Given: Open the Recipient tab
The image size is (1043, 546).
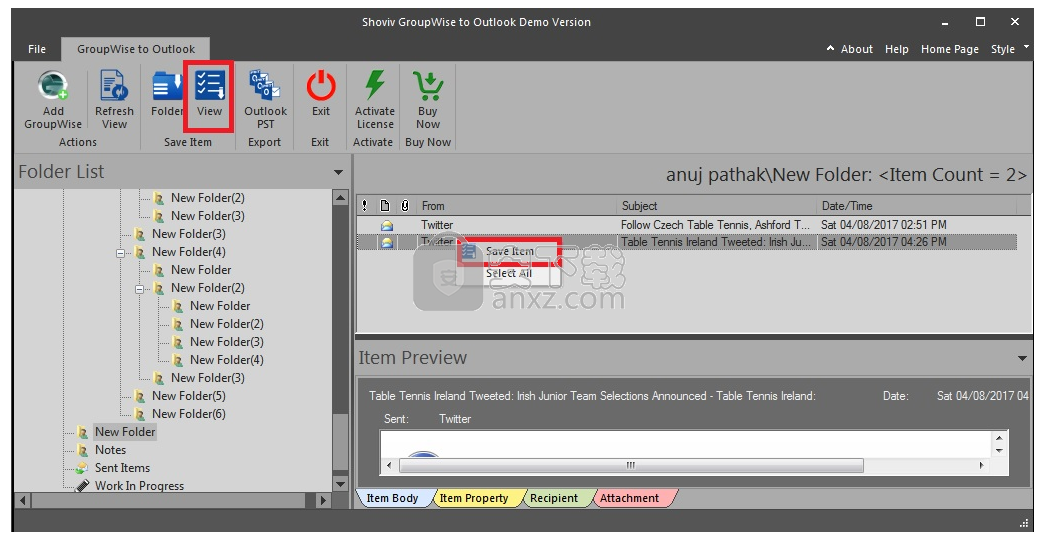Looking at the screenshot, I should (554, 498).
